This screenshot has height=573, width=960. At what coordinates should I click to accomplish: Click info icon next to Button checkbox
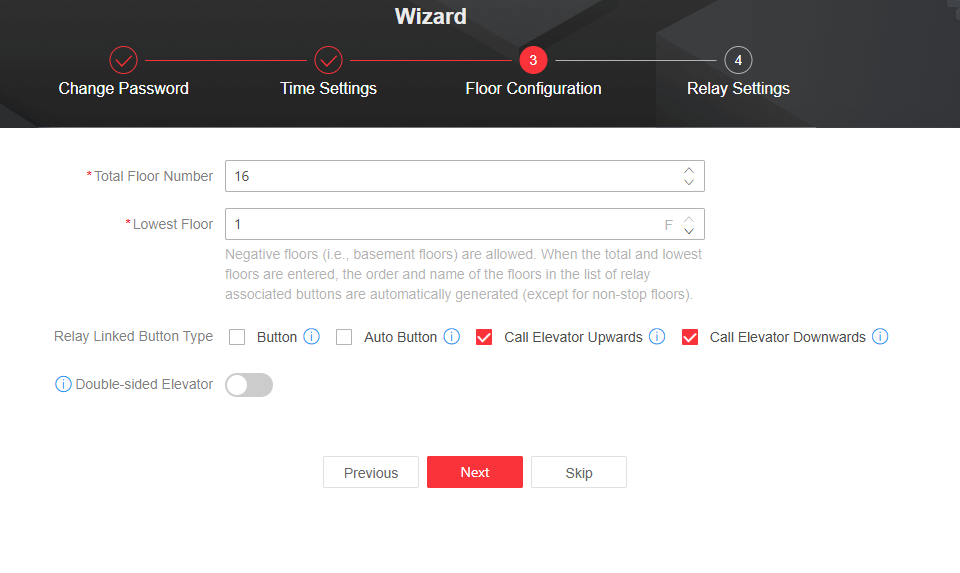coord(311,337)
